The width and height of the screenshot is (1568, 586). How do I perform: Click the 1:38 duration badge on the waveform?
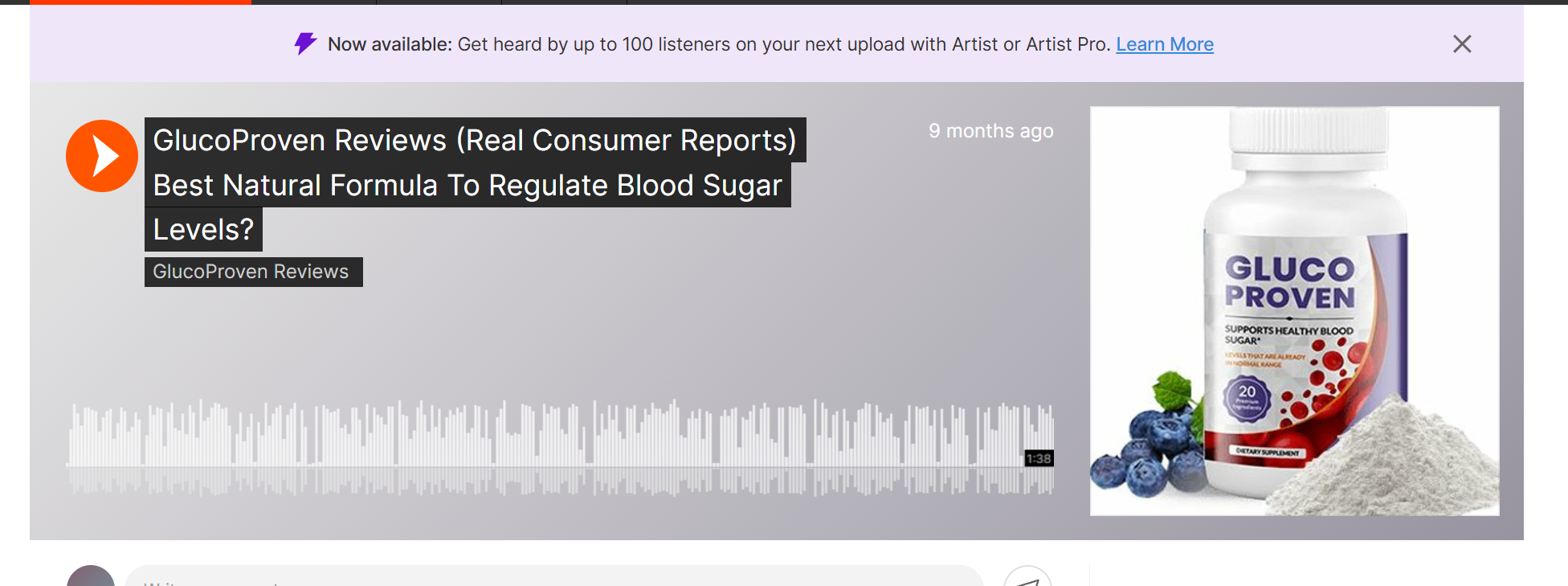point(1038,458)
